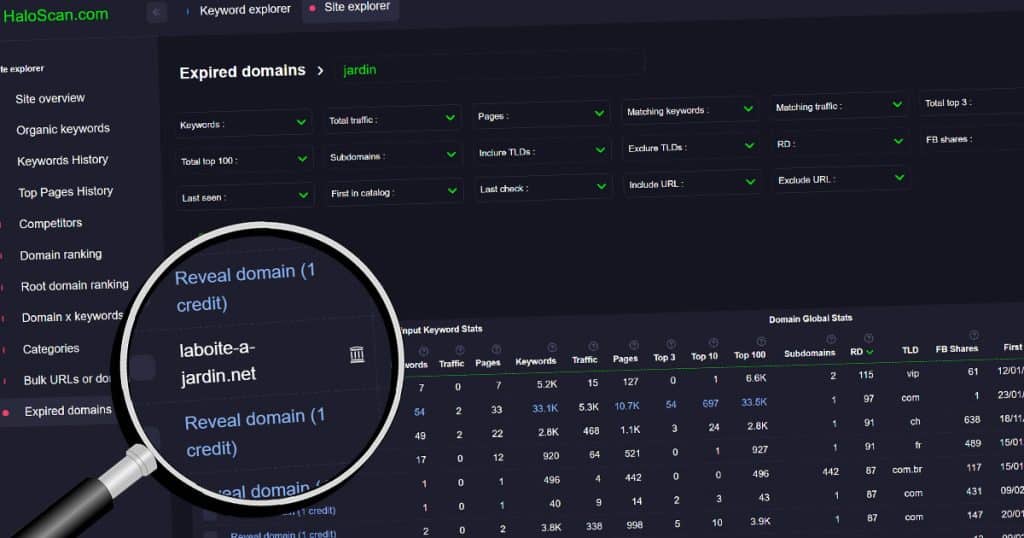Image resolution: width=1024 pixels, height=538 pixels.
Task: Click the TLD column header
Action: (x=910, y=351)
